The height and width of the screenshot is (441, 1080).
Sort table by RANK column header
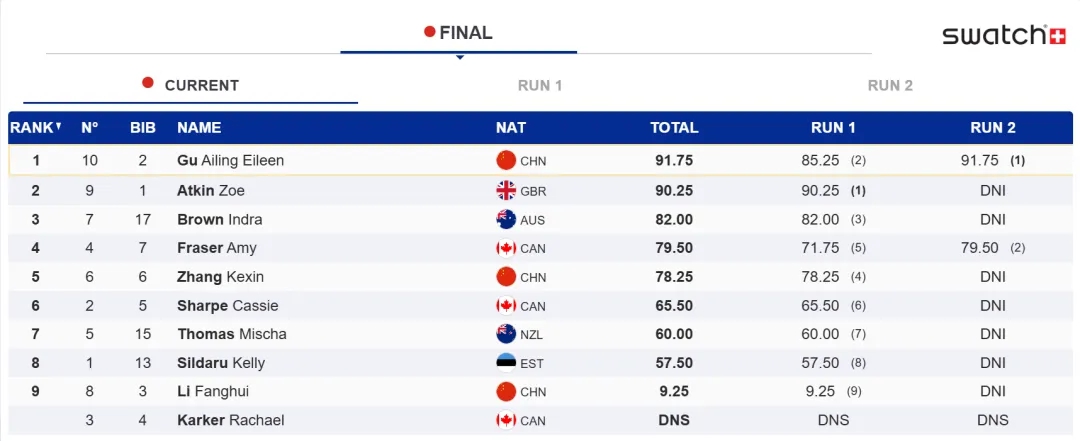36,128
